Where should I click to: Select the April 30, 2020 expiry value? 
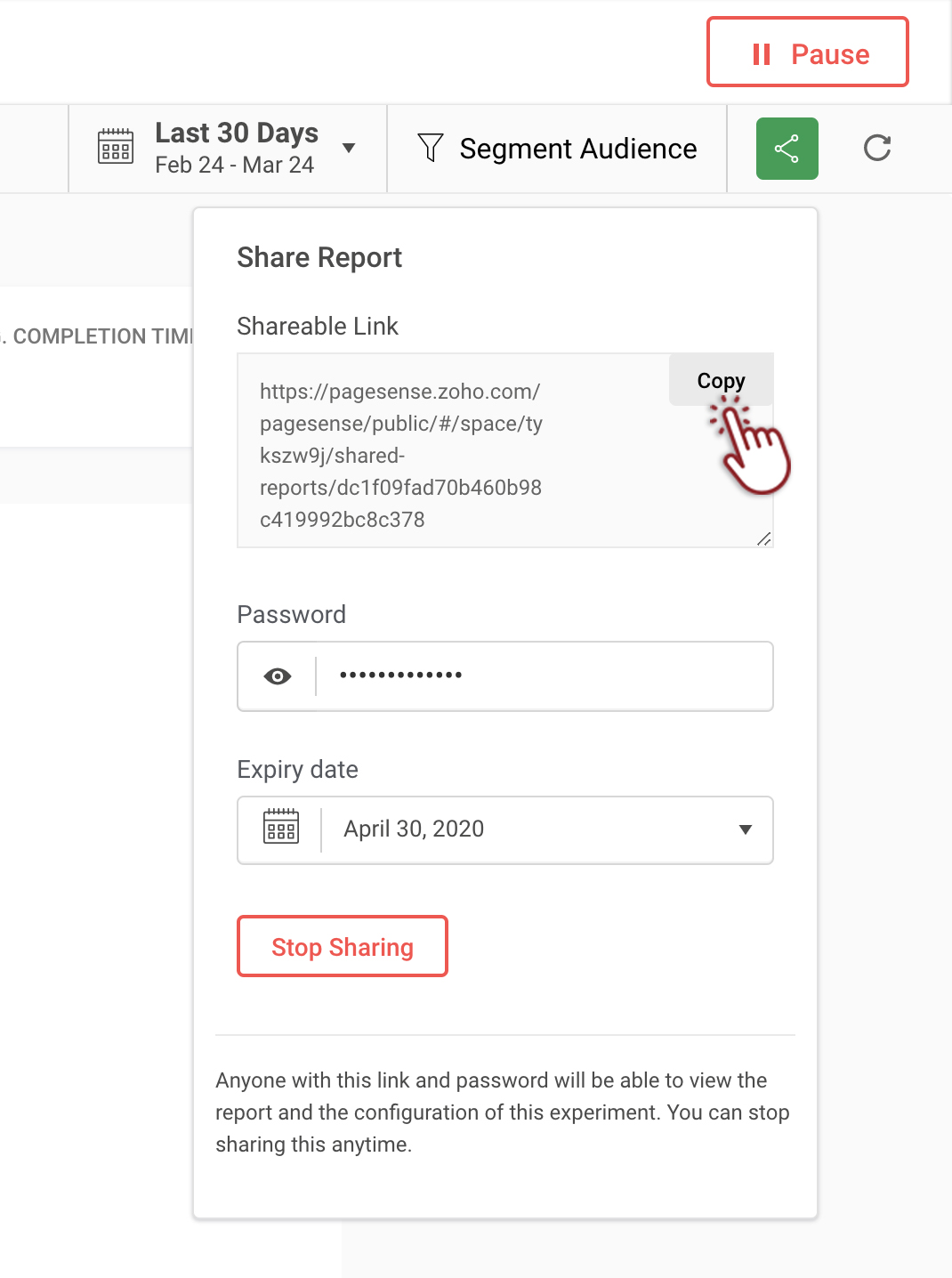click(414, 829)
